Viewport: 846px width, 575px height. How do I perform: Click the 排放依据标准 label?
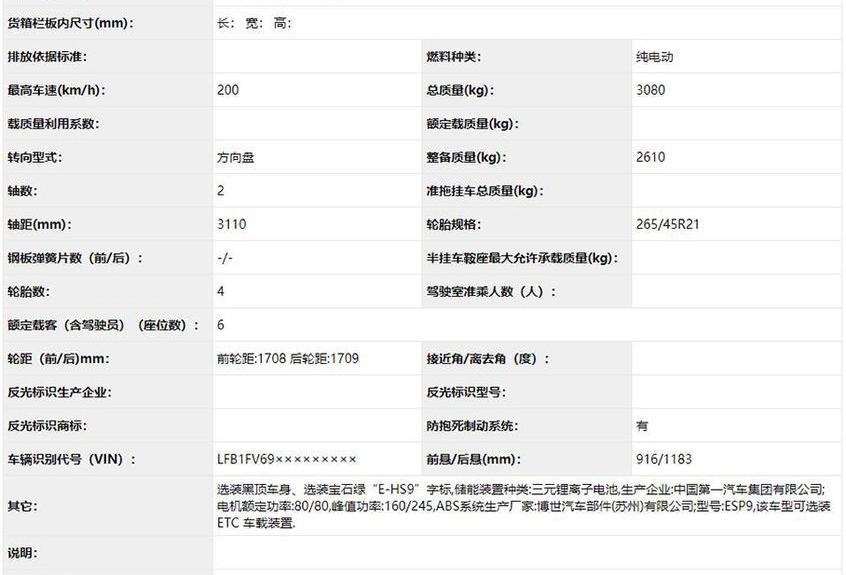[x=47, y=57]
